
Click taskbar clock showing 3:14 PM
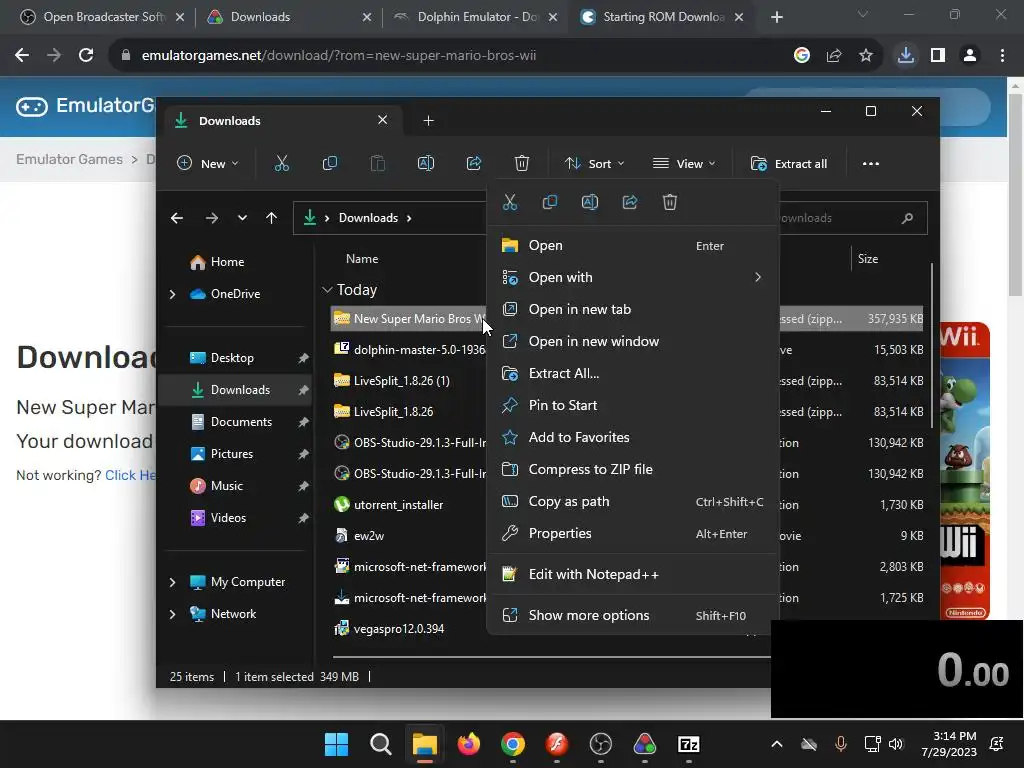[949, 744]
